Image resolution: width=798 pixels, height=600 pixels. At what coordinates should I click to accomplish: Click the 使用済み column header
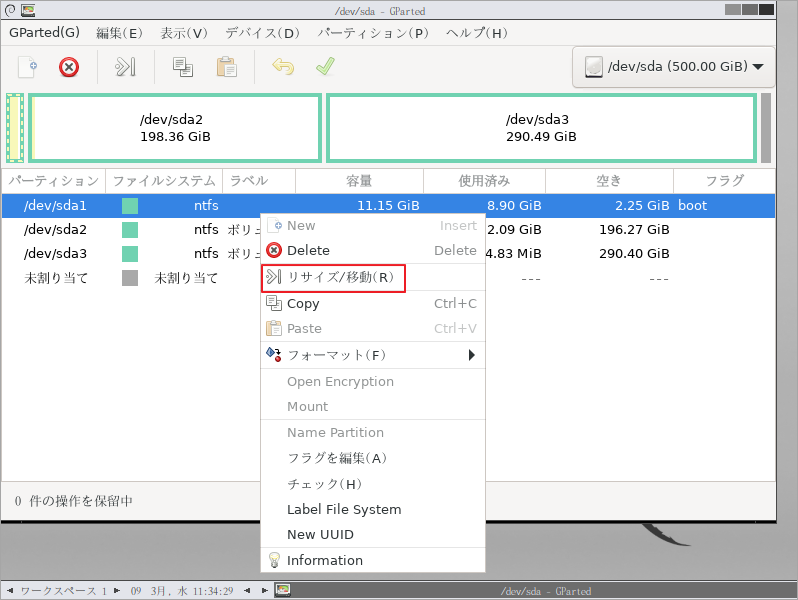click(x=484, y=181)
